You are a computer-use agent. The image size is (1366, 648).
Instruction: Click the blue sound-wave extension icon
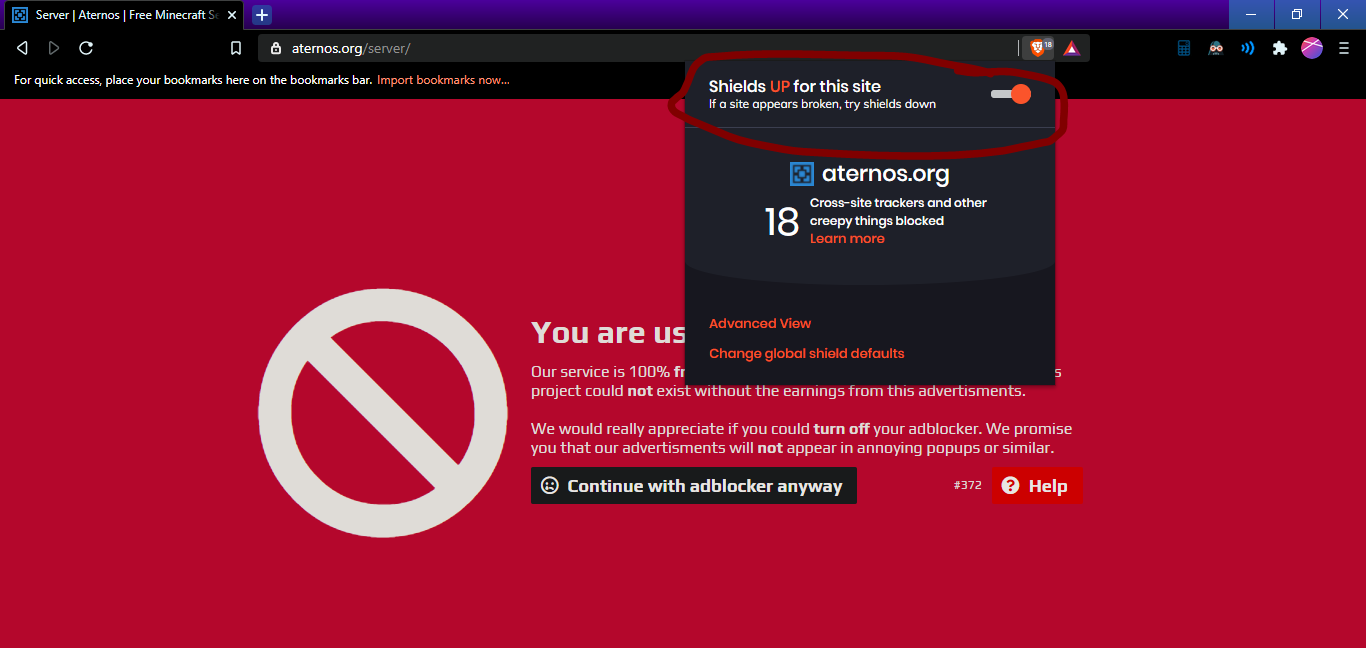click(1247, 48)
